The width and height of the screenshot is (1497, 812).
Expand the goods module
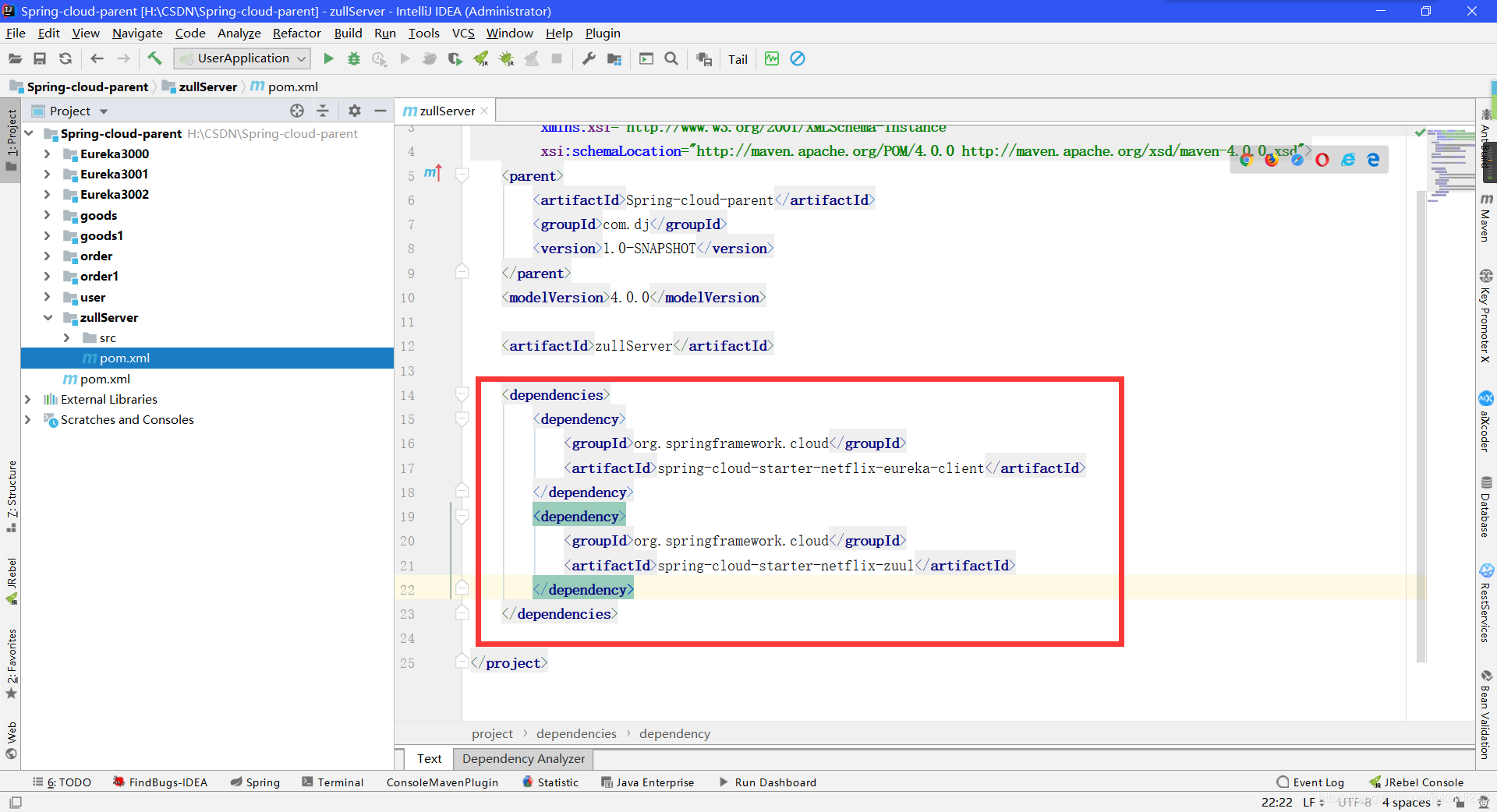pos(47,215)
